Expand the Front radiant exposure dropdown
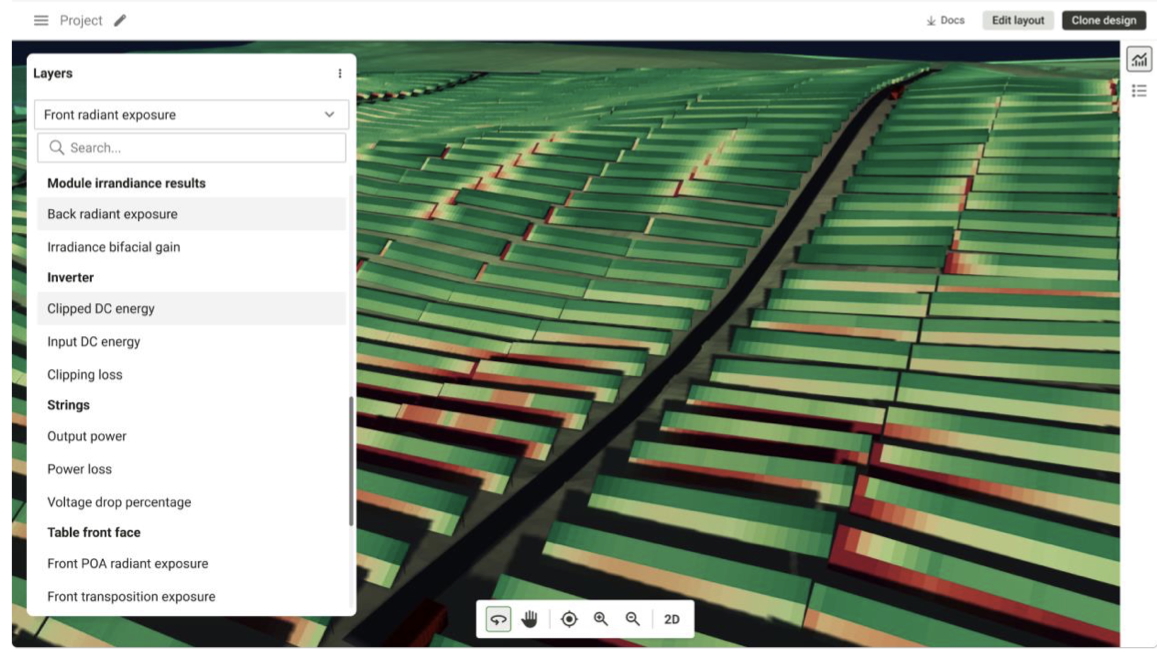 point(191,115)
